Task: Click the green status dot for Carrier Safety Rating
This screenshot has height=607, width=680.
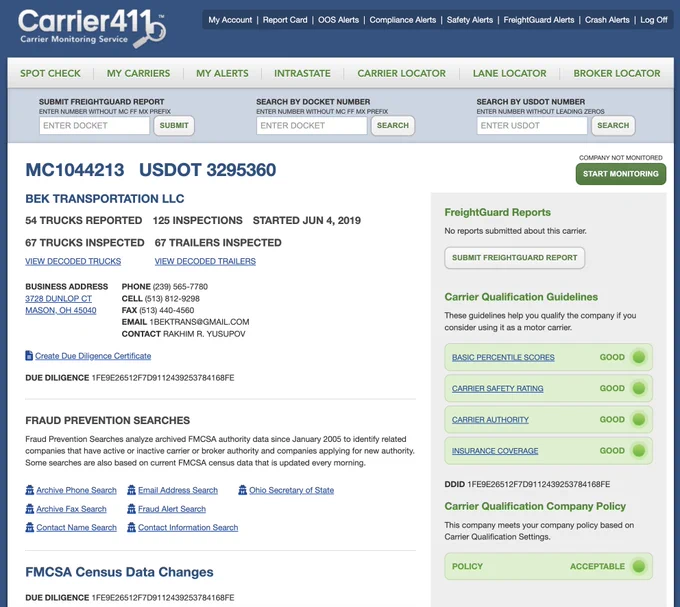Action: 638,388
